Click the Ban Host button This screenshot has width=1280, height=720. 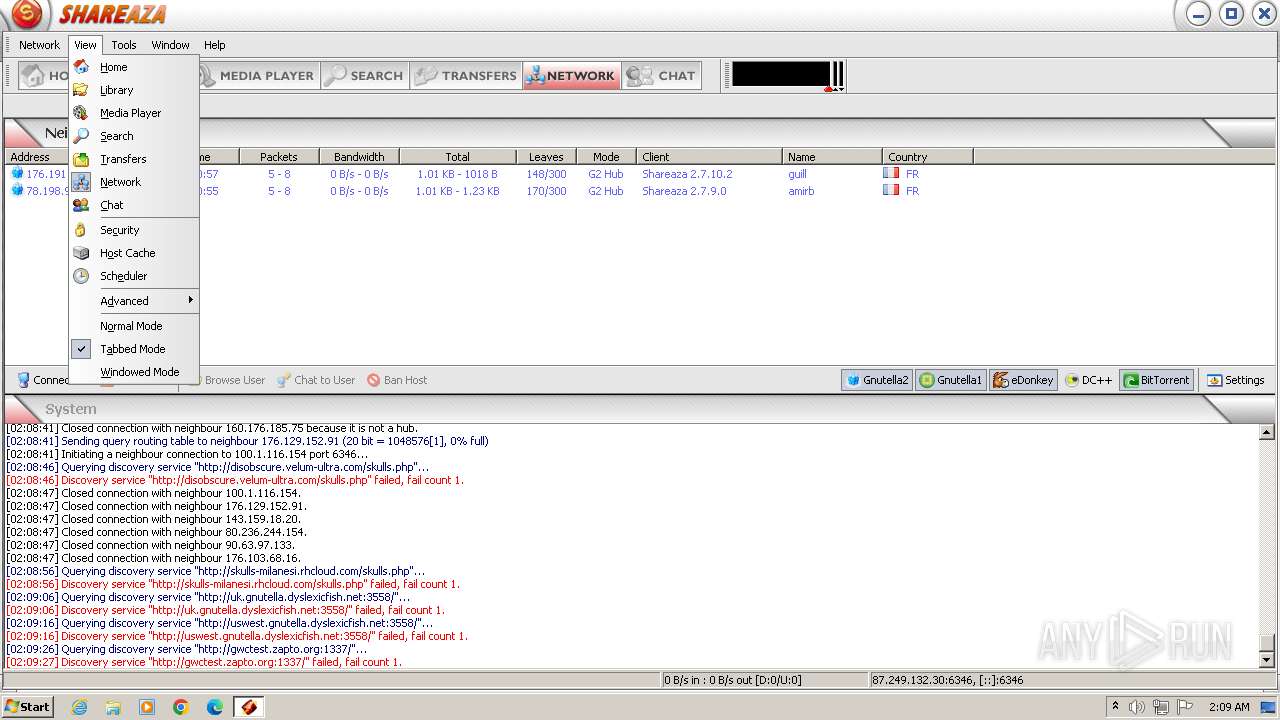coord(397,380)
